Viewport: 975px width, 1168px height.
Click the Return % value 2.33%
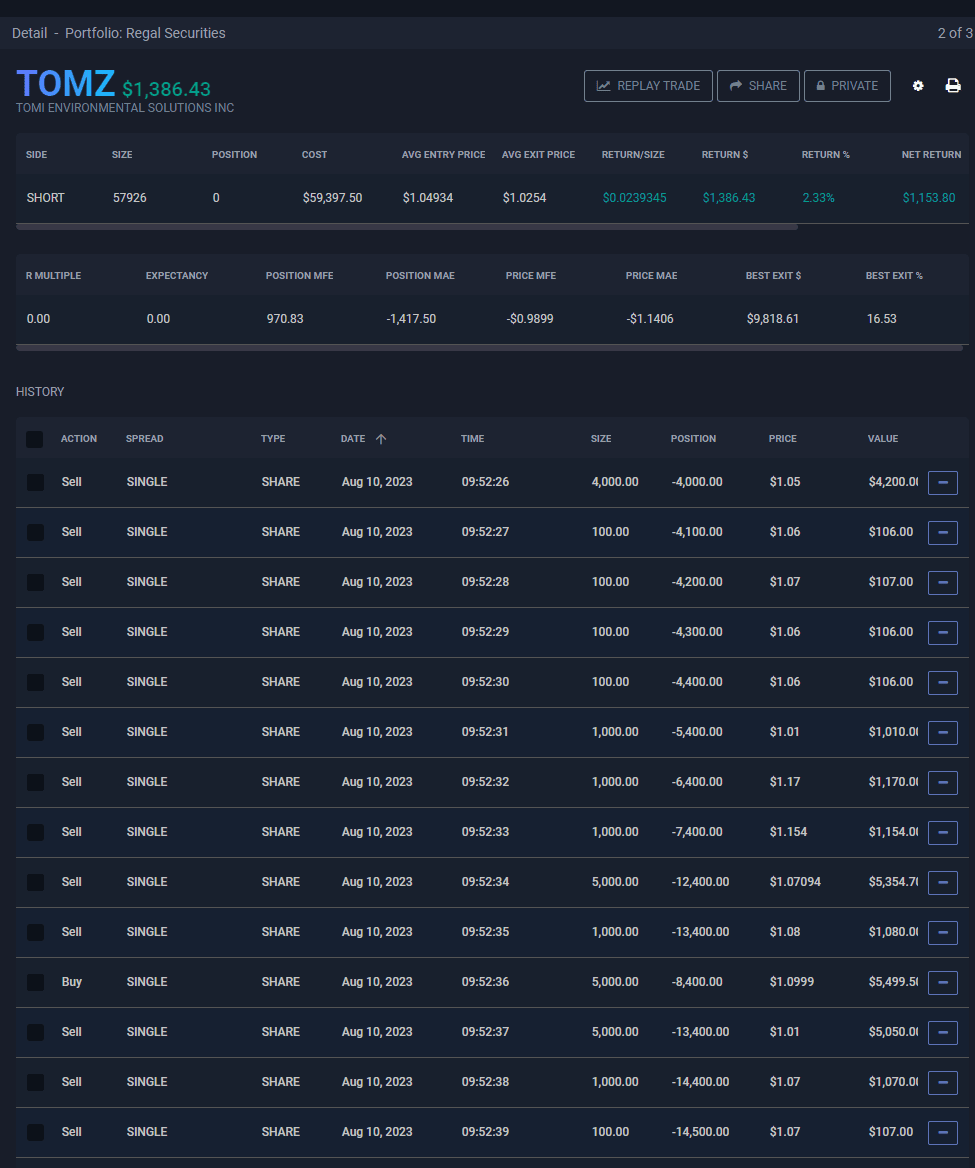pos(818,197)
